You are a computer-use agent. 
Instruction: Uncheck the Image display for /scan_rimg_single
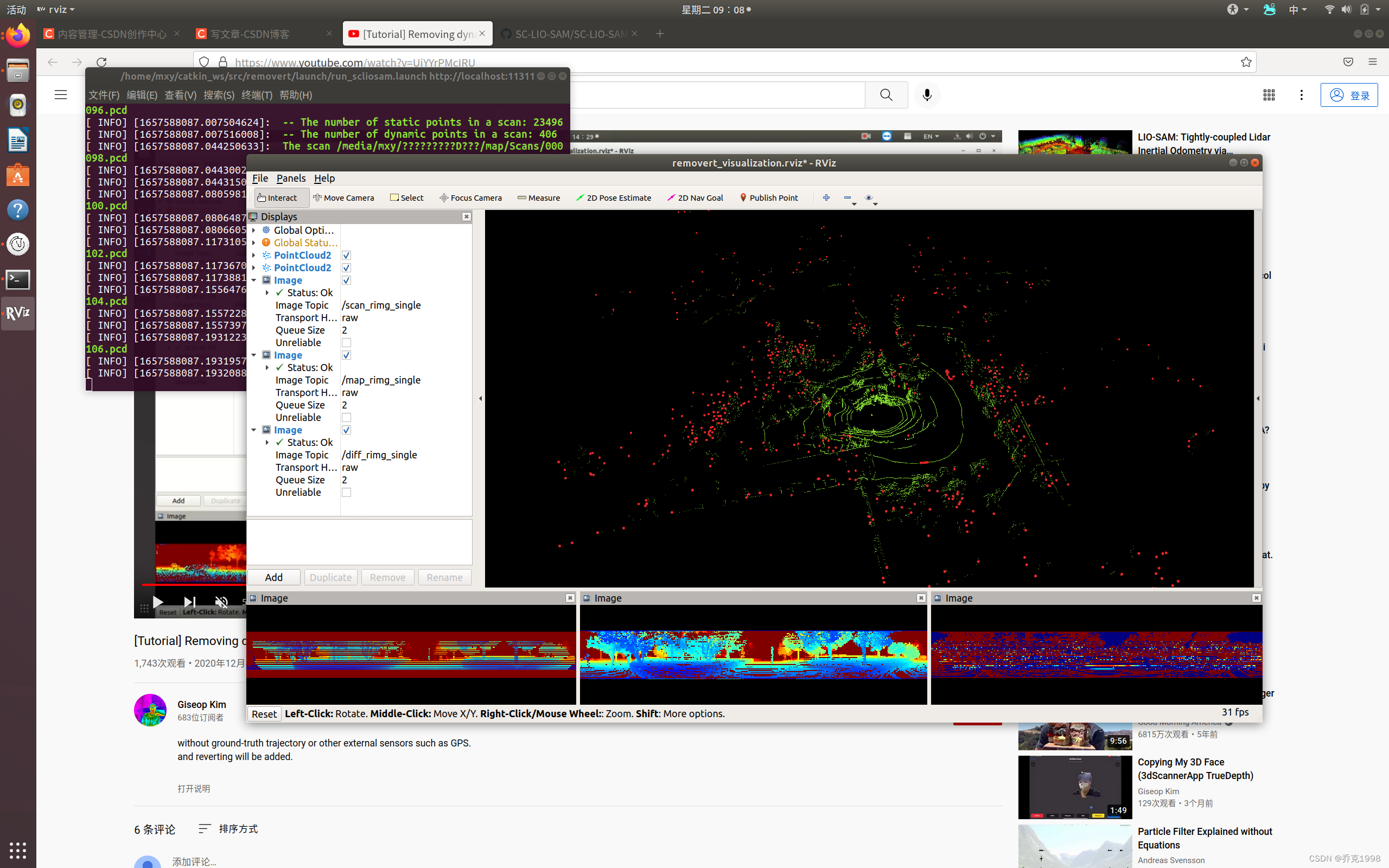346,280
